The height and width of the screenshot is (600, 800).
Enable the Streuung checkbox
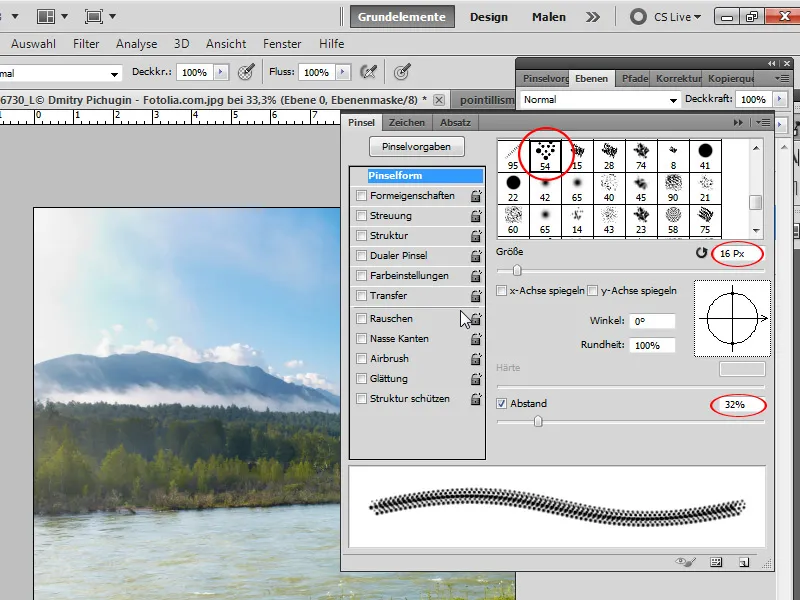[x=361, y=216]
